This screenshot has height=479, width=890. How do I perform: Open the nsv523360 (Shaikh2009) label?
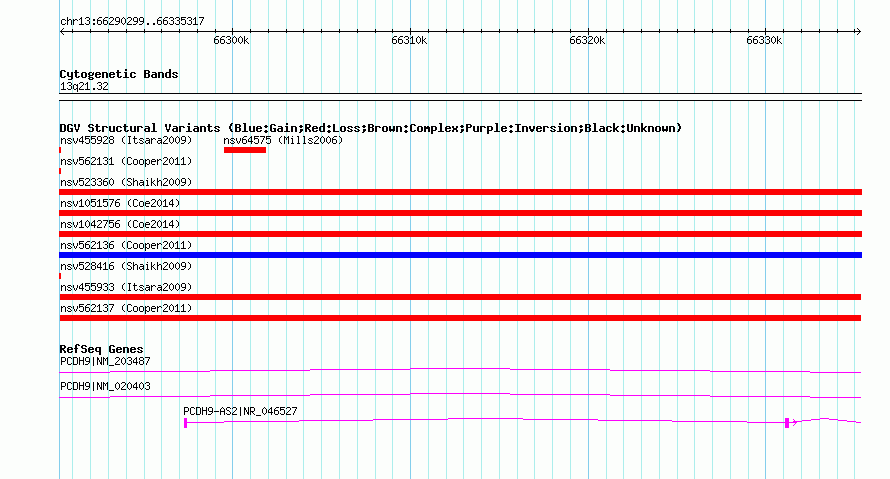126,182
